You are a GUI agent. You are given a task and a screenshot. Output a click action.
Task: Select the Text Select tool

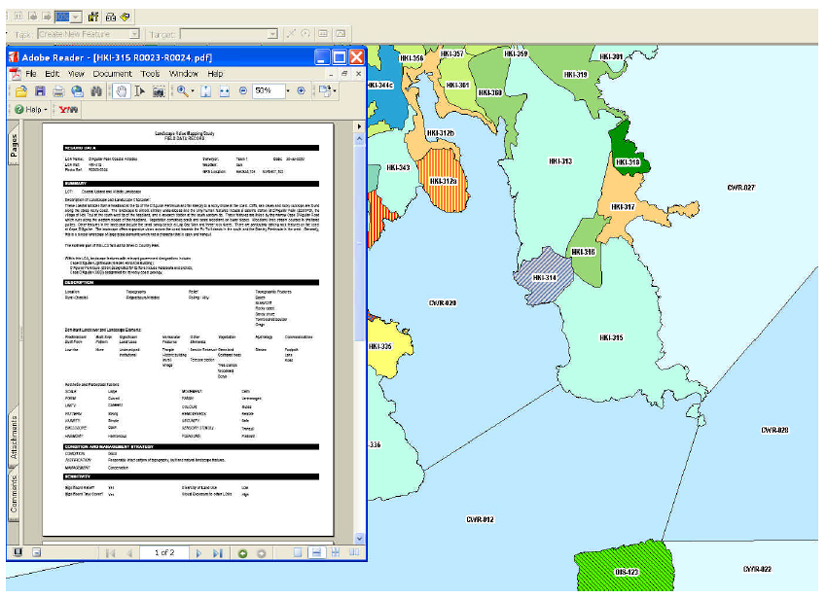tap(140, 91)
